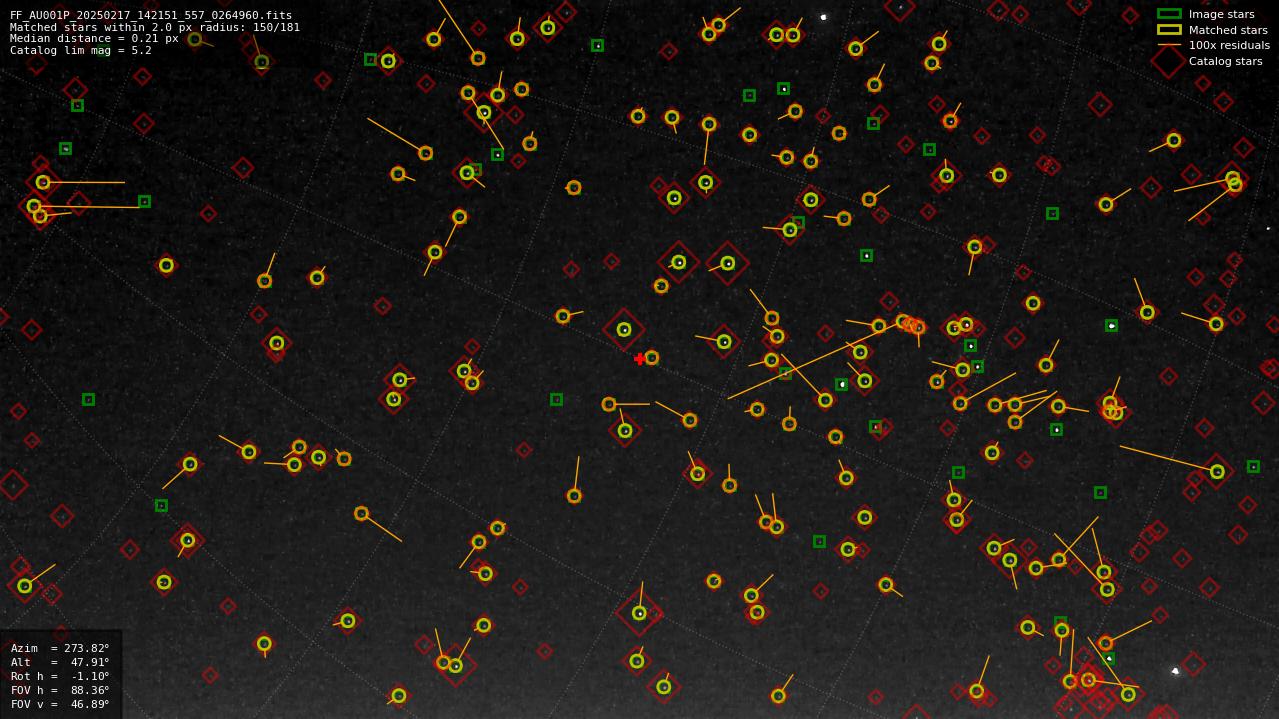Click the 'FOV h = 88.36°' readout
The height and width of the screenshot is (719, 1279).
tap(60, 690)
